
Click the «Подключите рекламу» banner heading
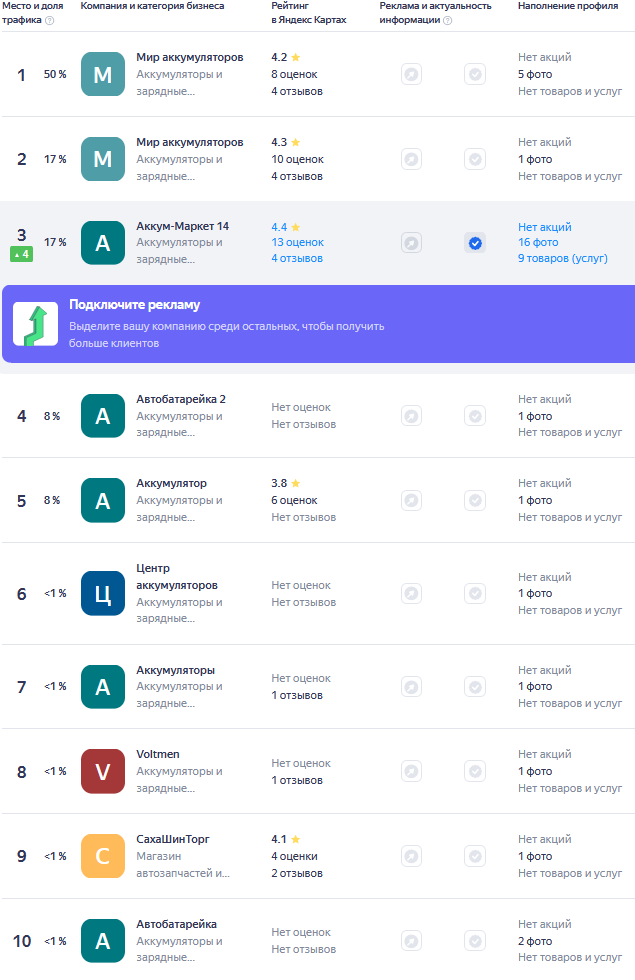[x=134, y=305]
